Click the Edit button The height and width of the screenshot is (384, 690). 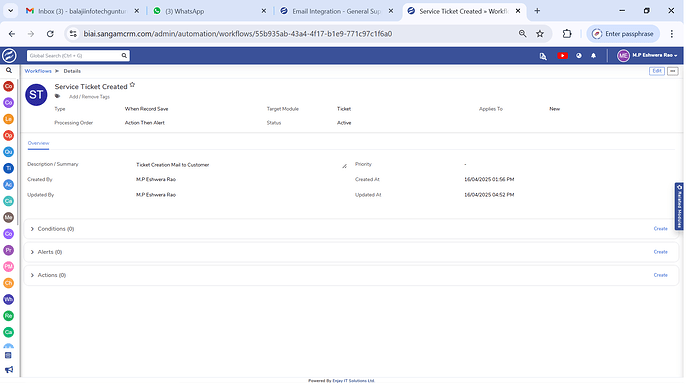657,71
